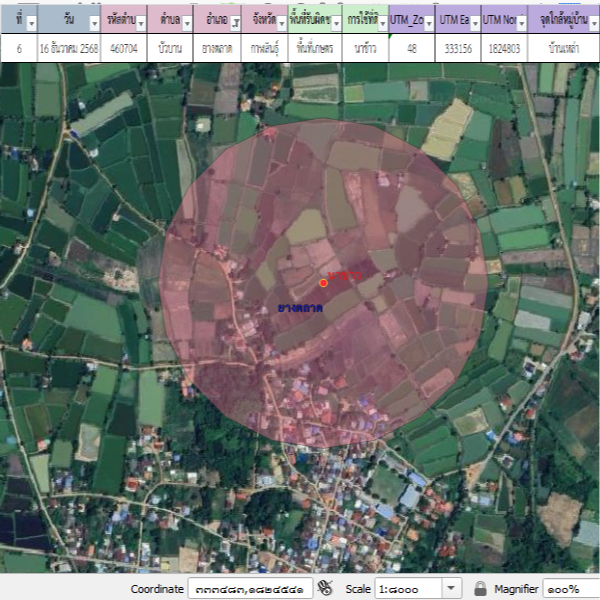600x600 pixels.
Task: Click the toggle extents icon beside Coordinate box
Action: pyautogui.click(x=325, y=588)
